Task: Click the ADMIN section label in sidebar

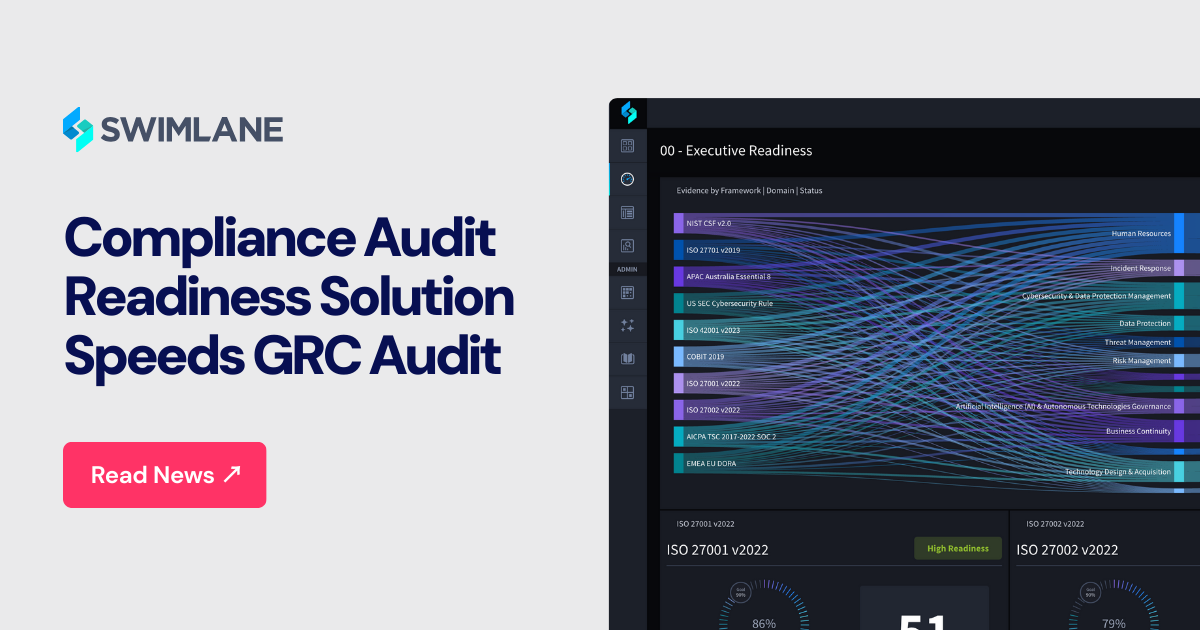Action: [627, 270]
